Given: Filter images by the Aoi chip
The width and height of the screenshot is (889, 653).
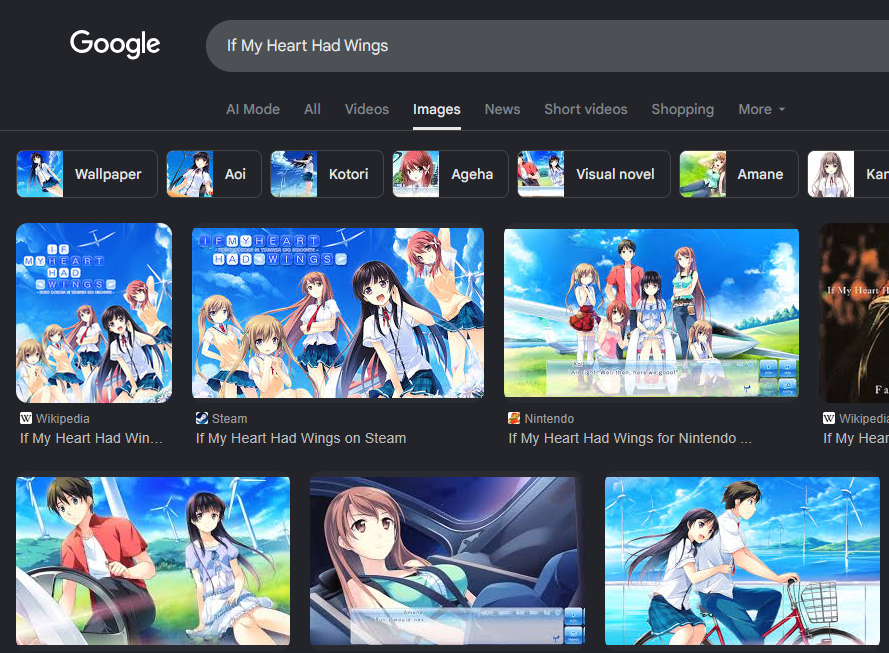Looking at the screenshot, I should pyautogui.click(x=214, y=174).
